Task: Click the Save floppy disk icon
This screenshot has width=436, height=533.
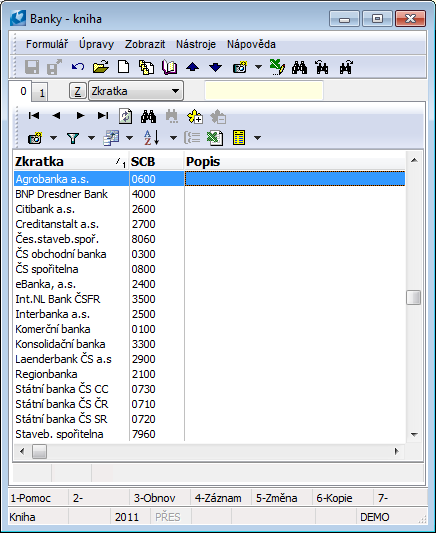Action: tap(32, 67)
